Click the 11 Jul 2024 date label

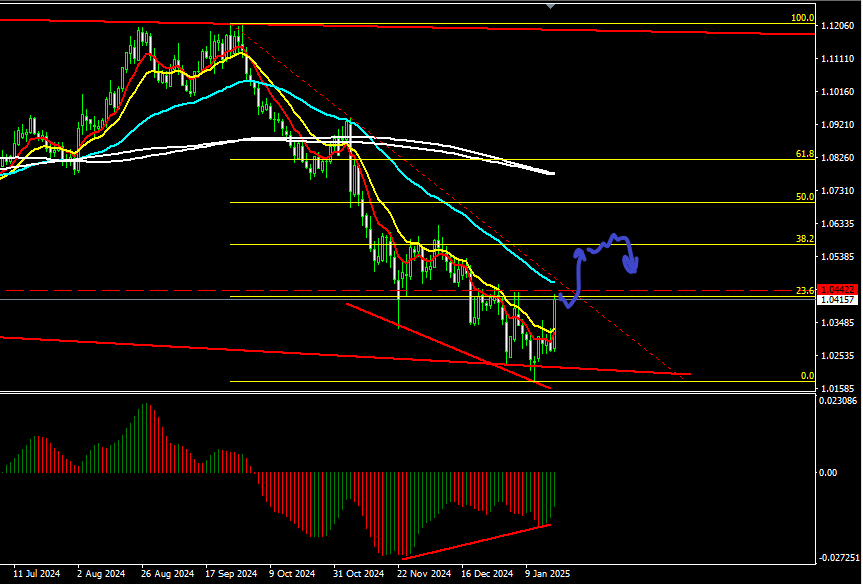tap(37, 574)
